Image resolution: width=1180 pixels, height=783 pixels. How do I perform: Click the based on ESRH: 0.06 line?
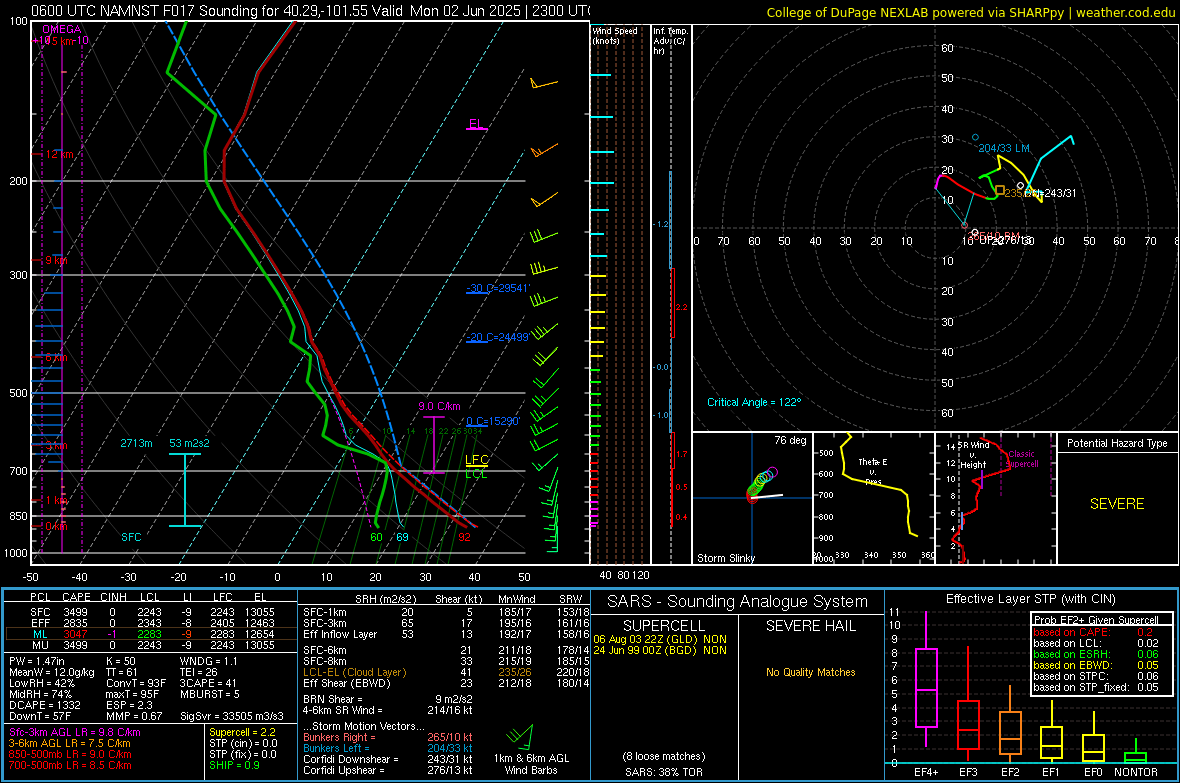pos(1095,654)
